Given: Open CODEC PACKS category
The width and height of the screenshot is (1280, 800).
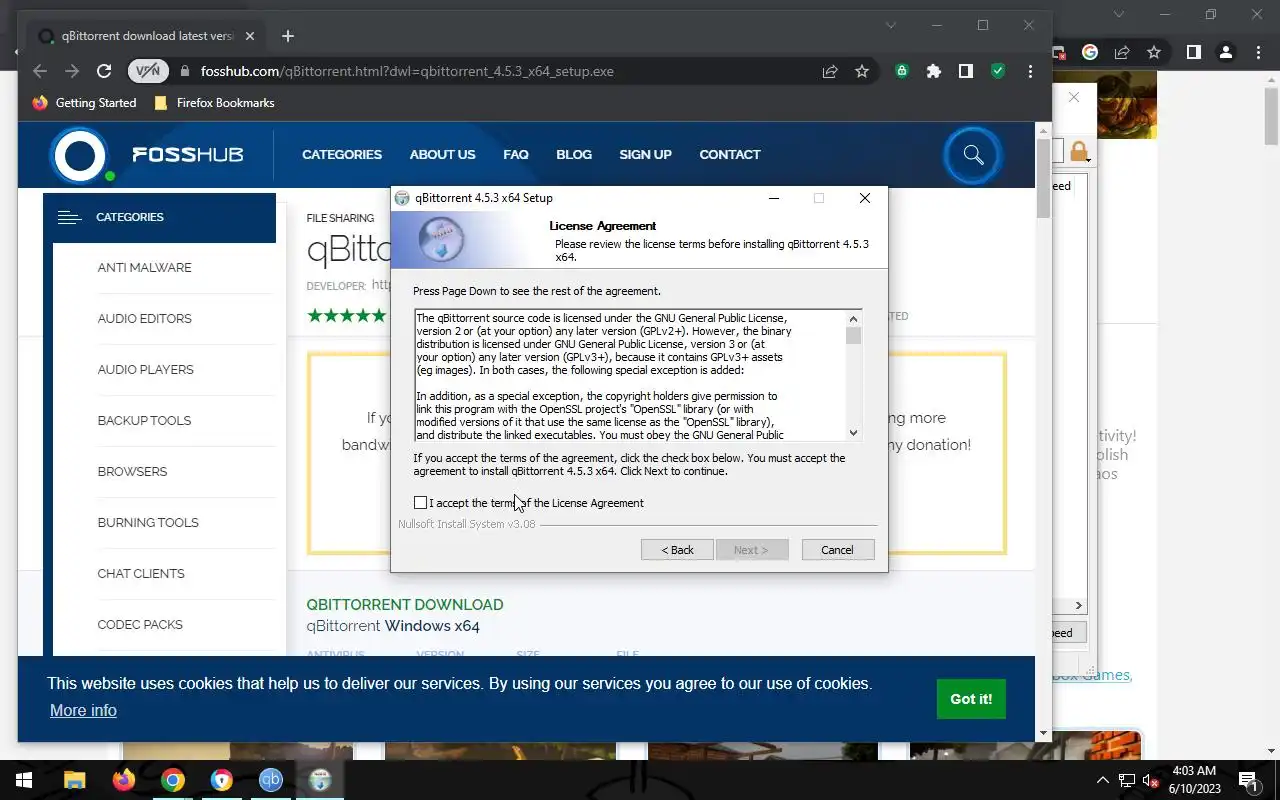Looking at the screenshot, I should pyautogui.click(x=140, y=625).
